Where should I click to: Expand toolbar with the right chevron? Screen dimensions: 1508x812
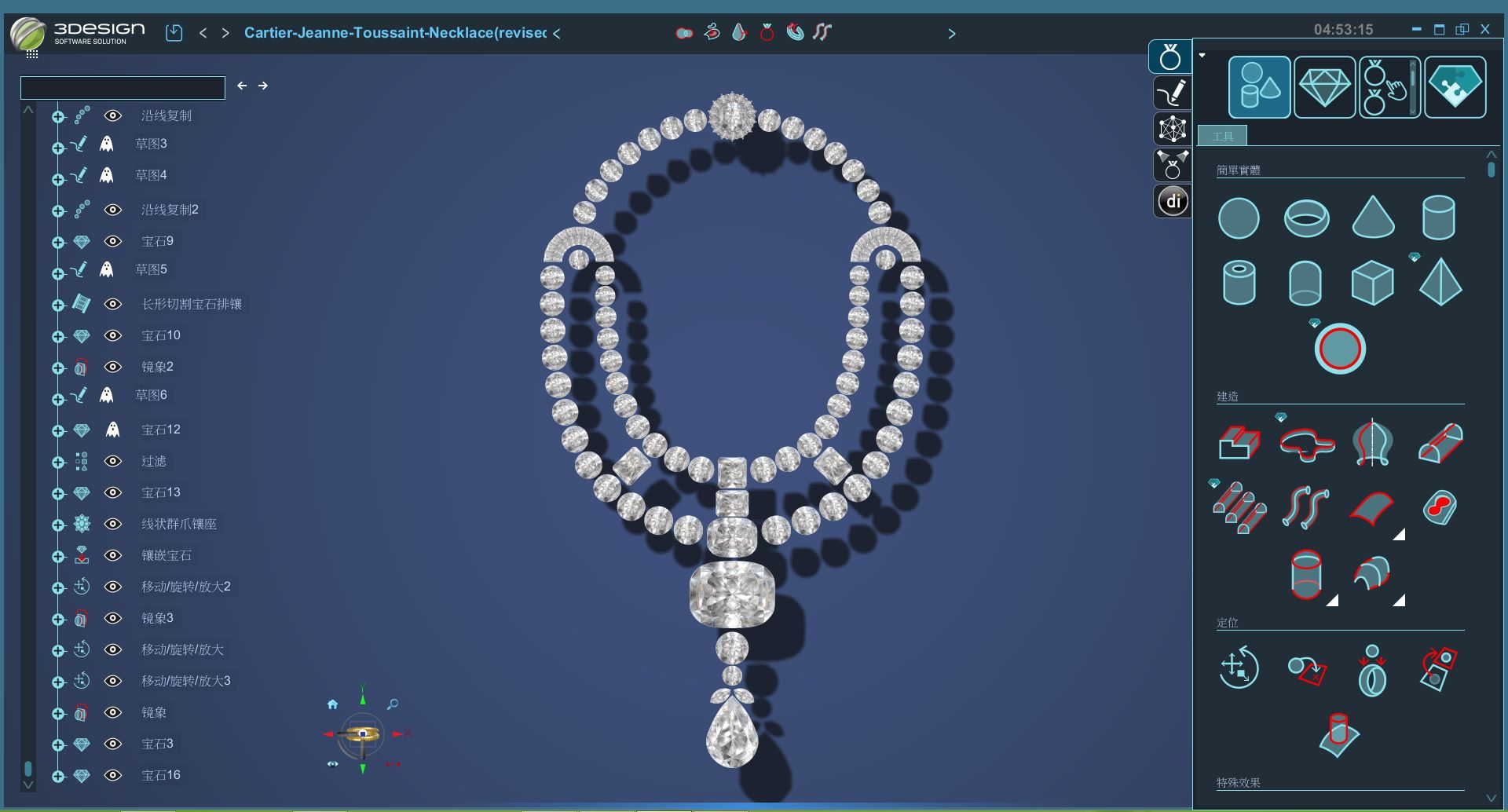952,34
